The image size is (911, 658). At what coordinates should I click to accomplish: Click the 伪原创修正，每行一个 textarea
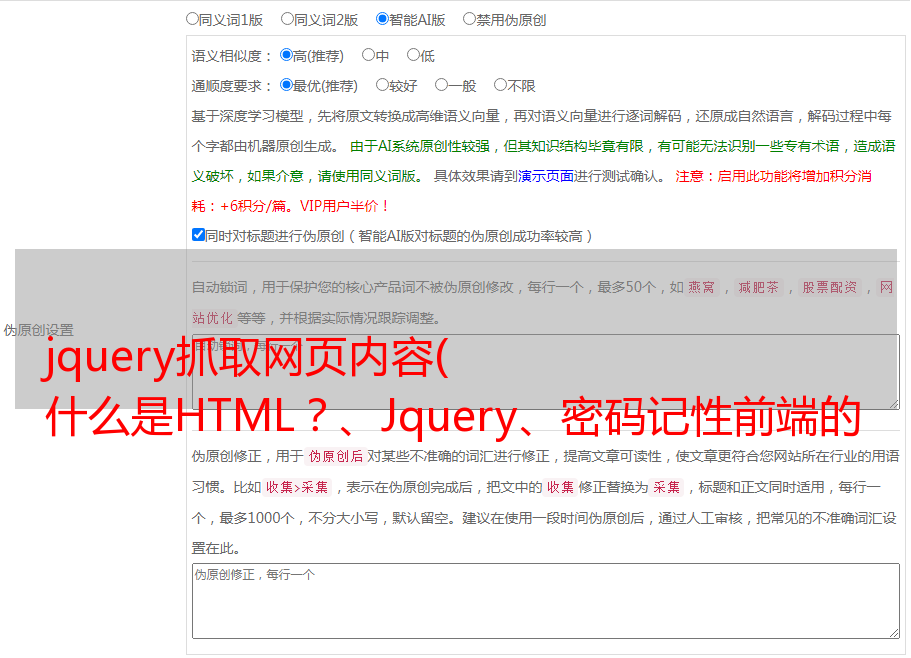click(x=546, y=601)
